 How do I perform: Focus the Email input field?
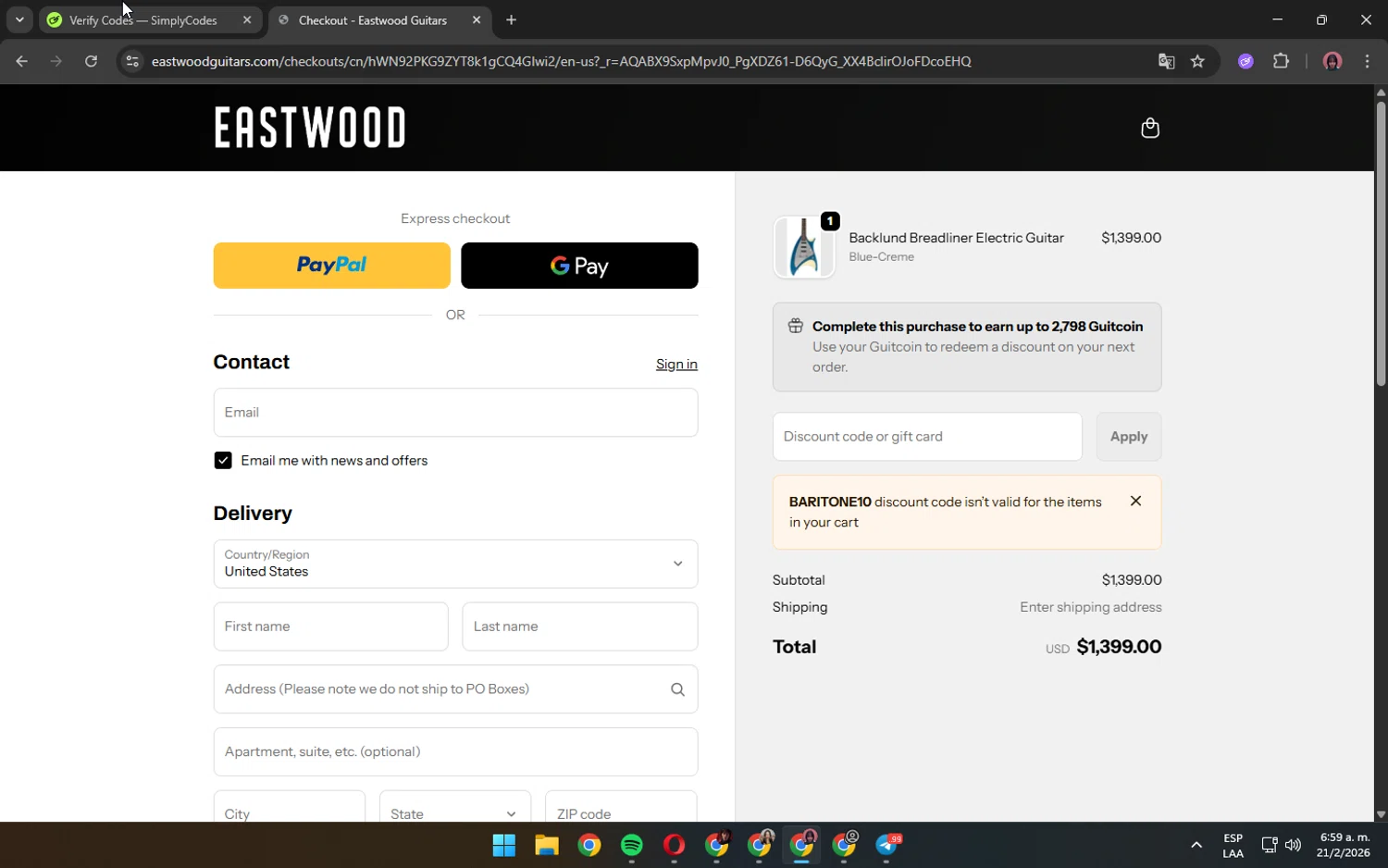(x=455, y=413)
